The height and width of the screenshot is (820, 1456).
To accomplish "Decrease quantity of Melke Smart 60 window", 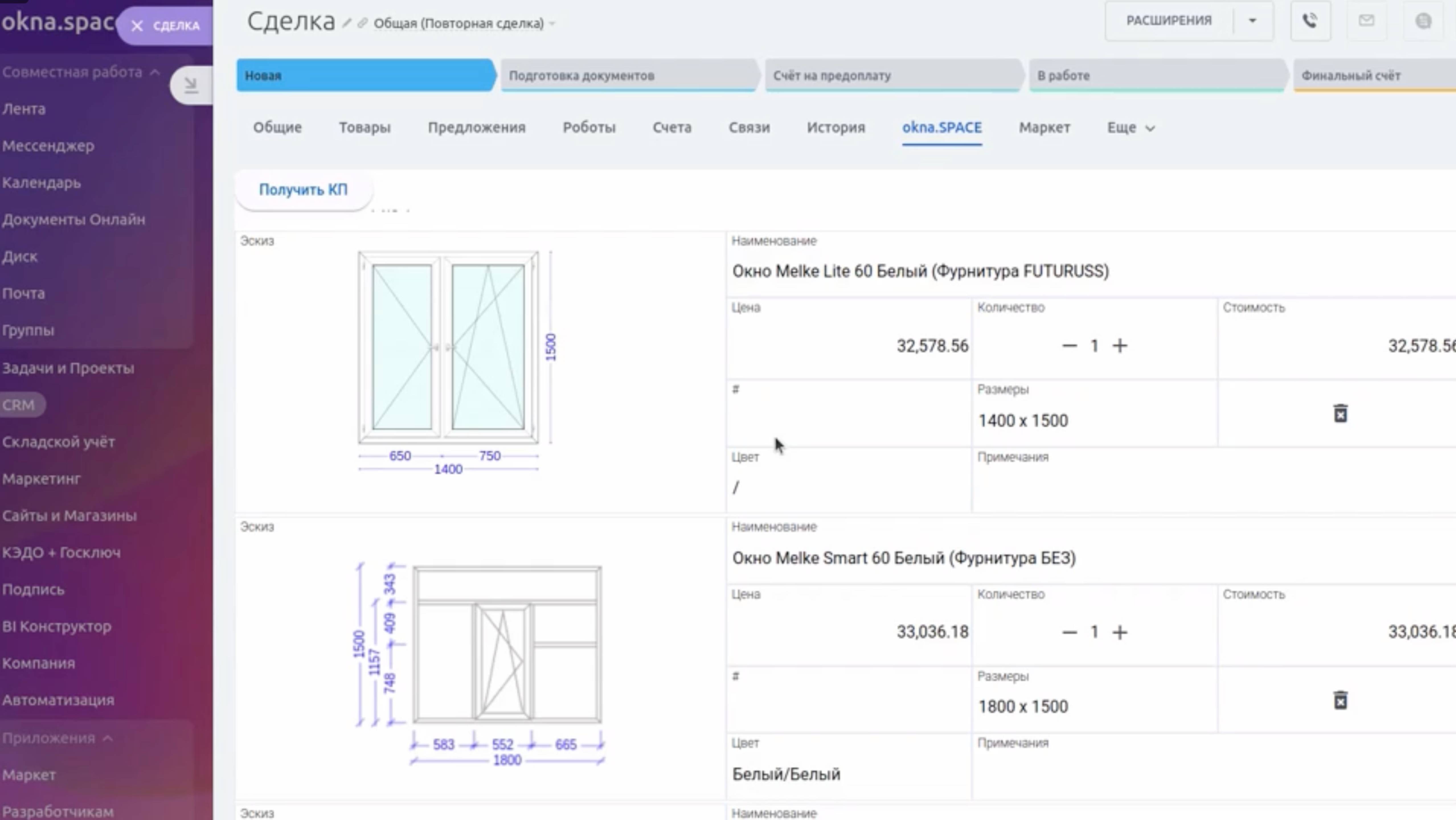I will (1069, 632).
